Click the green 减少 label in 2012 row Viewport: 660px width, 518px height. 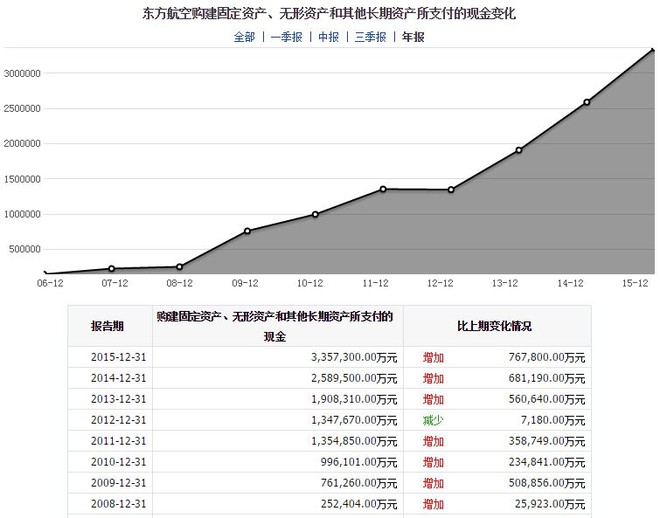[433, 420]
